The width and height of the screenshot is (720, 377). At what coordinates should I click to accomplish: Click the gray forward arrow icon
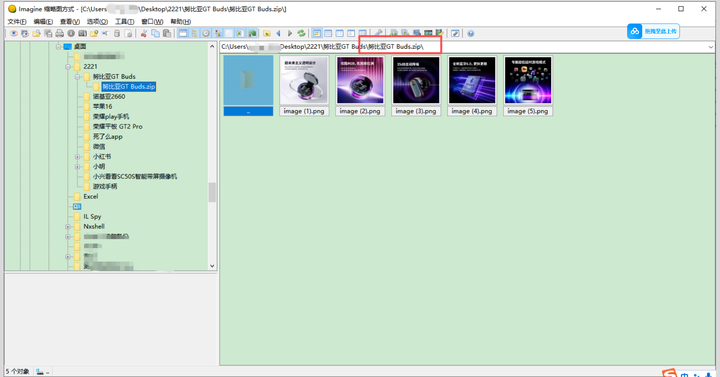pos(290,34)
